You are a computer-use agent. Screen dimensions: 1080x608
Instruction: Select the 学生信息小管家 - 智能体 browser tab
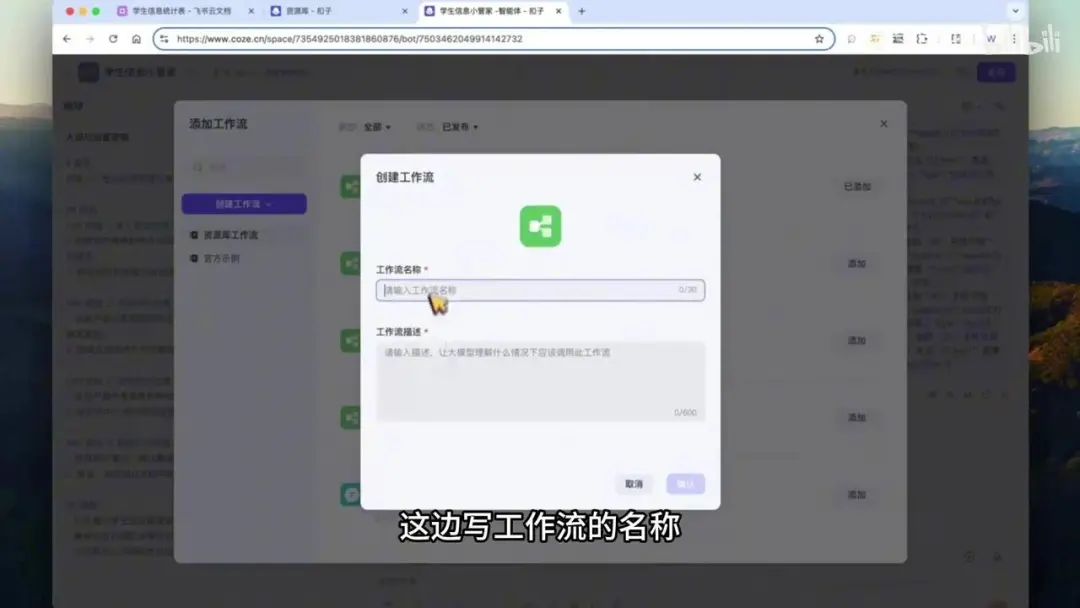pos(492,11)
